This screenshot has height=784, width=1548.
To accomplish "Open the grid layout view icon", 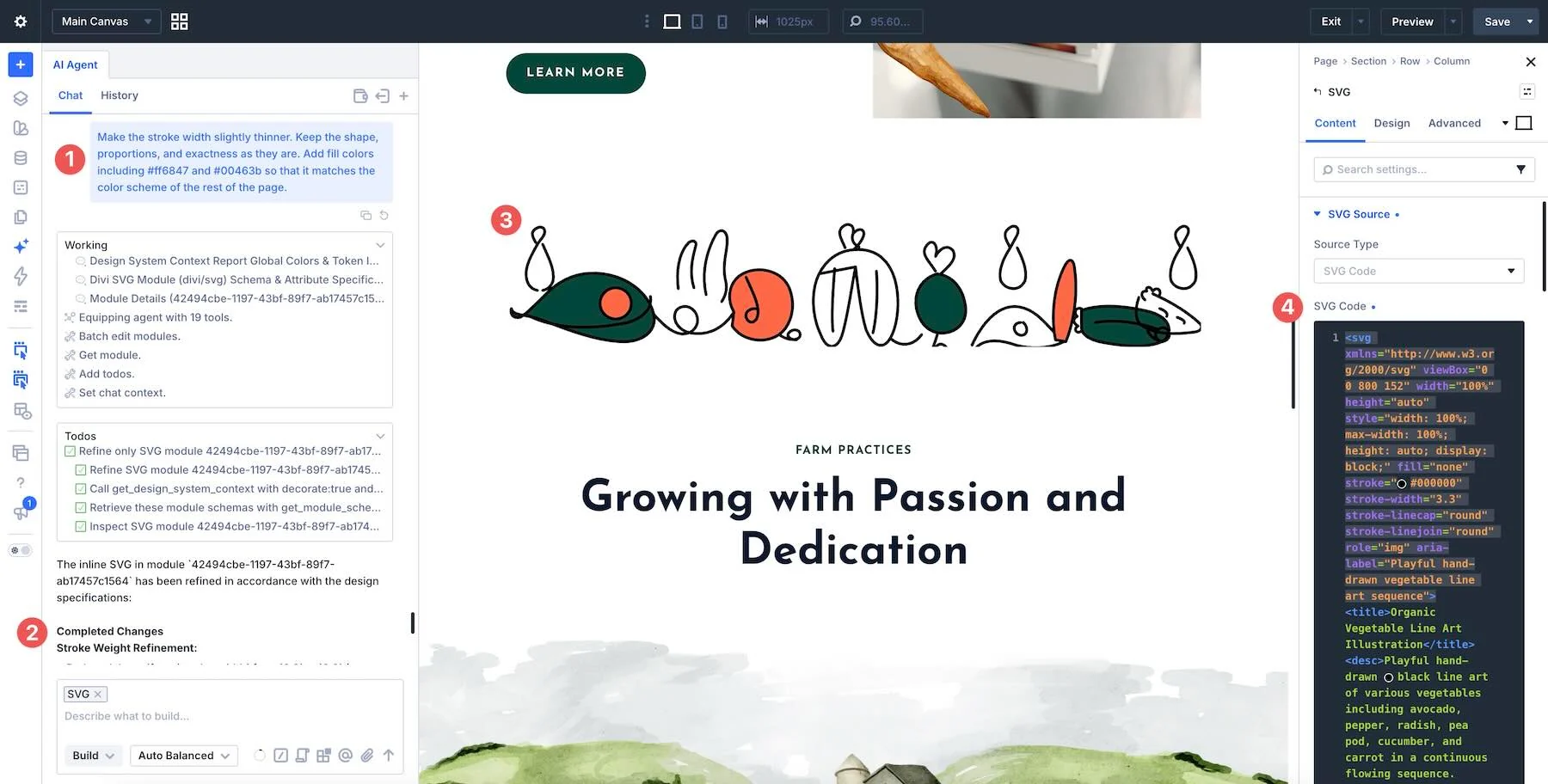I will tap(179, 21).
